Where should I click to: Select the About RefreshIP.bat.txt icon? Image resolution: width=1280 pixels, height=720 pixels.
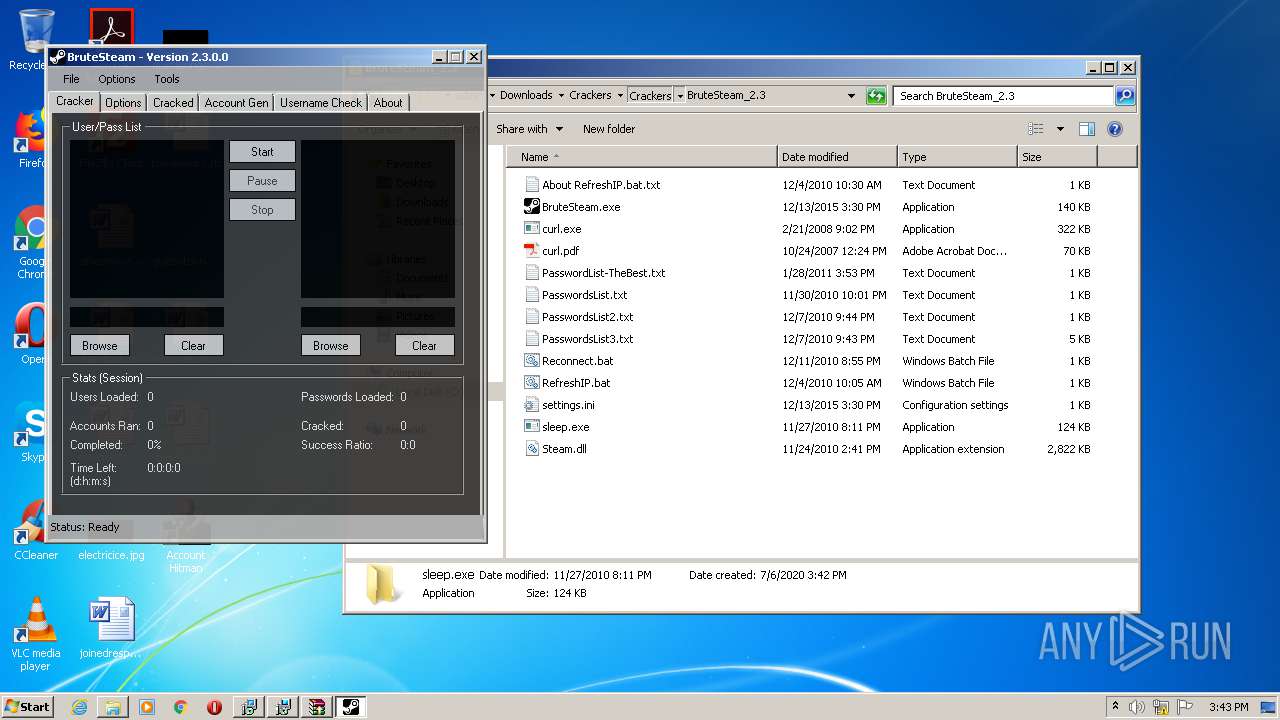pyautogui.click(x=532, y=185)
